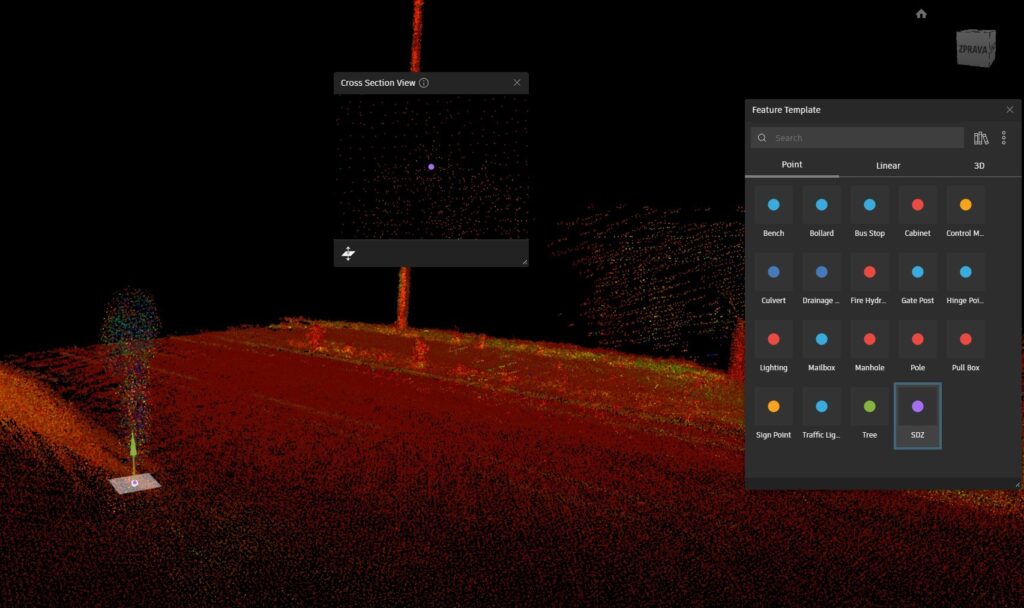The width and height of the screenshot is (1024, 608).
Task: Click the Cross Section View info icon
Action: coord(424,83)
